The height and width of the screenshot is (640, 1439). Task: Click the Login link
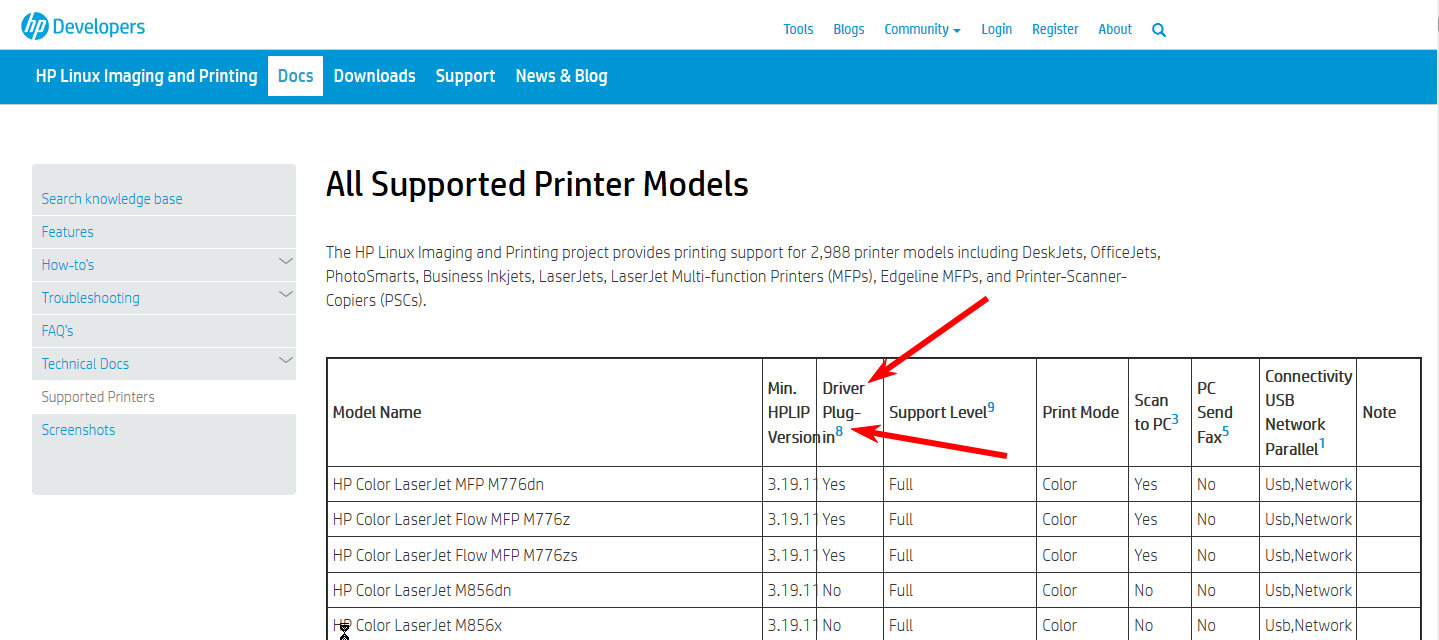point(996,29)
